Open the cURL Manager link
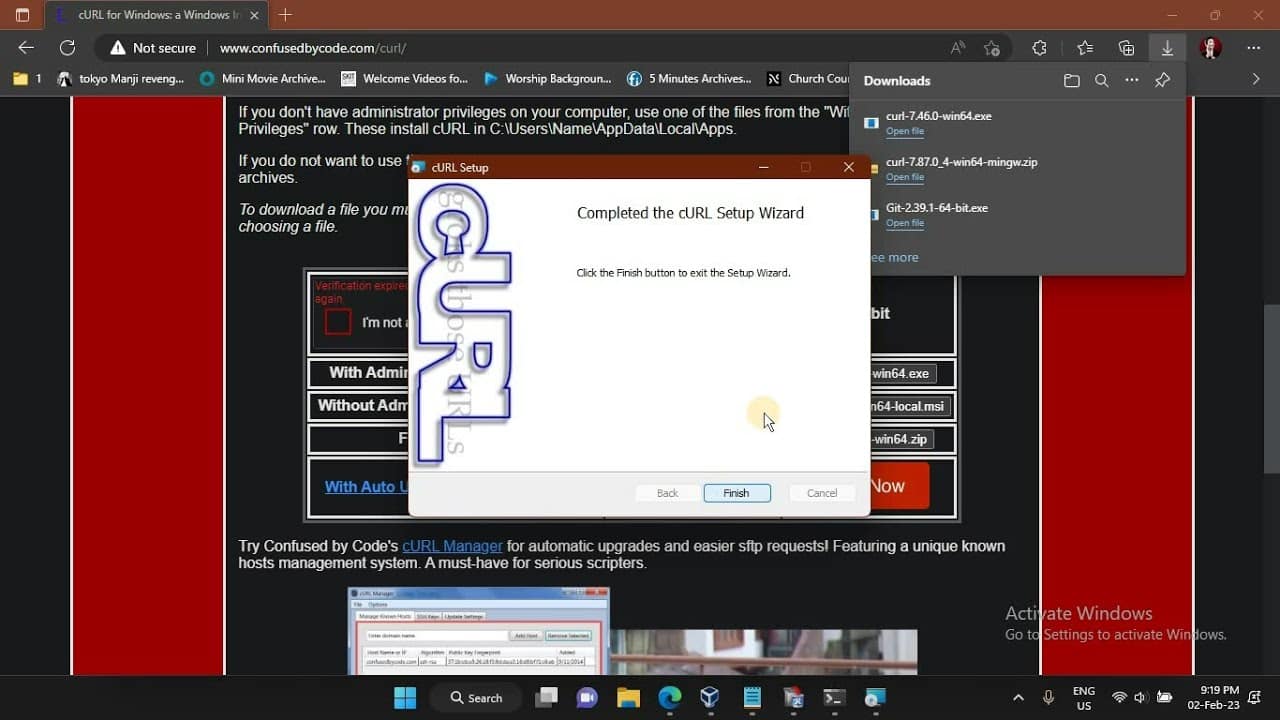1280x720 pixels. point(452,546)
